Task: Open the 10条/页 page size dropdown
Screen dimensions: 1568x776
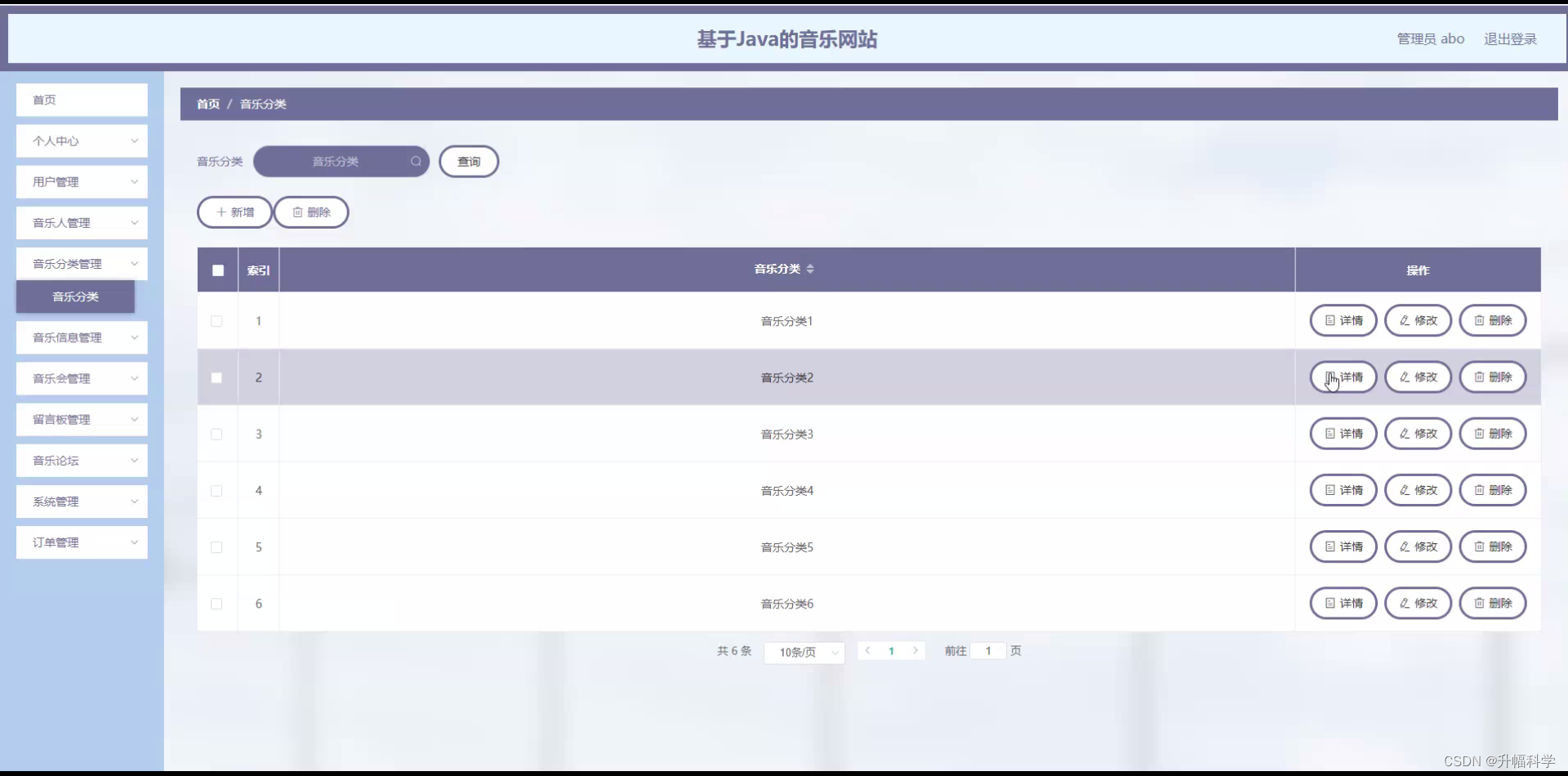Action: [804, 653]
